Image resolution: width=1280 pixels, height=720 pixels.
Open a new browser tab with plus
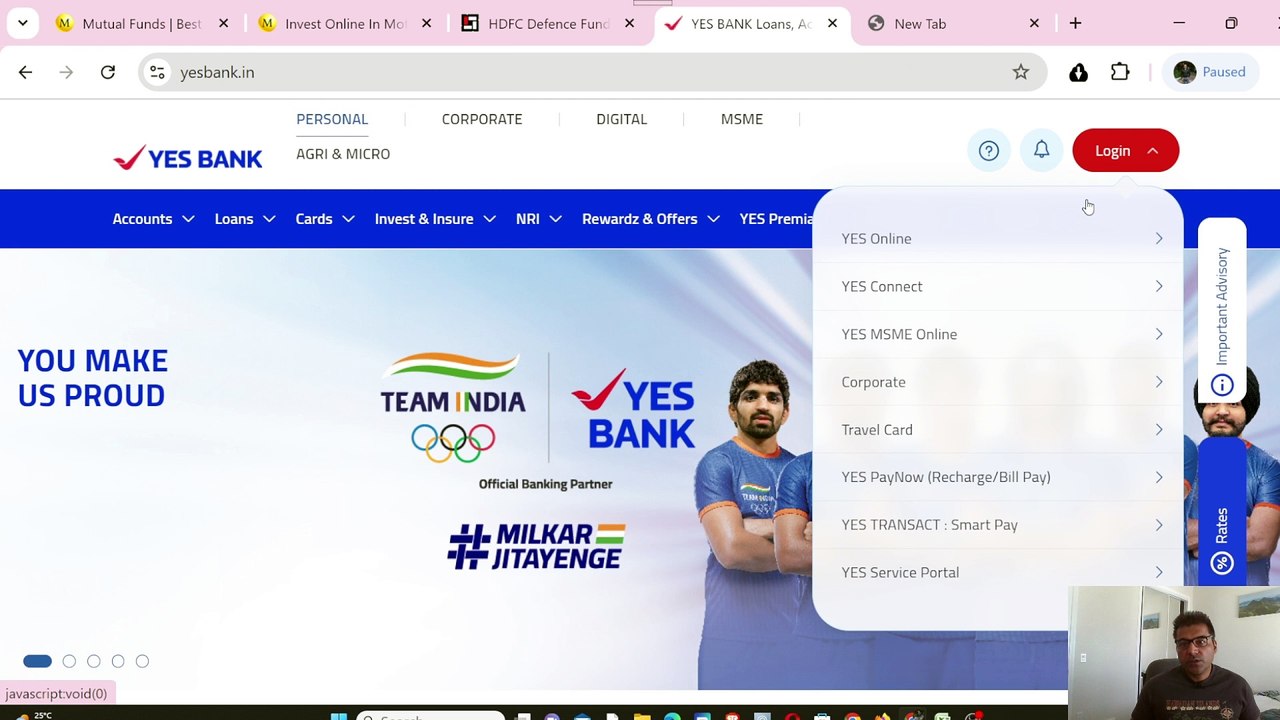[x=1075, y=23]
